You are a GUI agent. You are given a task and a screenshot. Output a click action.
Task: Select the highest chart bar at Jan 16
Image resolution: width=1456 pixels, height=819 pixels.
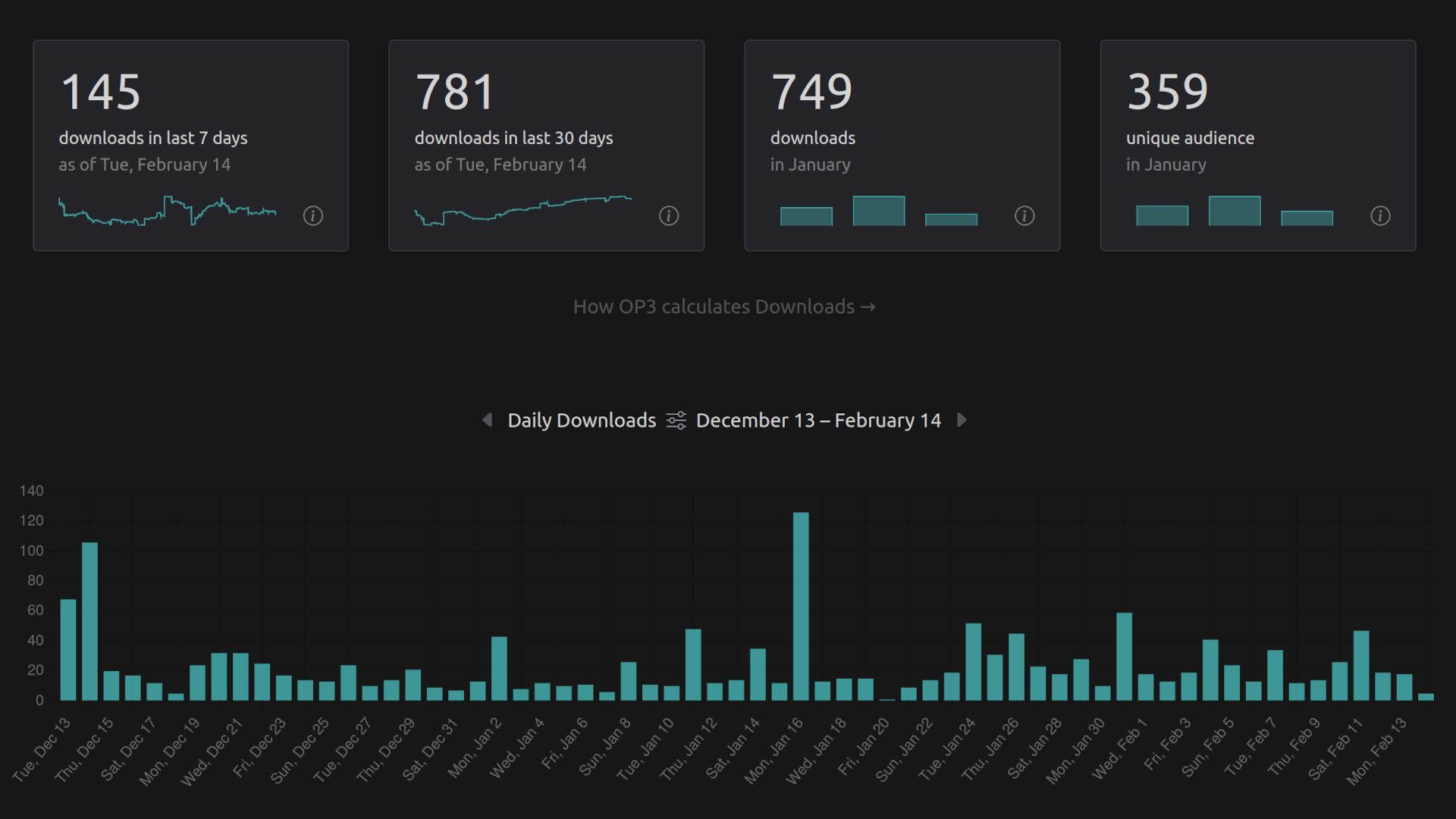pos(801,606)
